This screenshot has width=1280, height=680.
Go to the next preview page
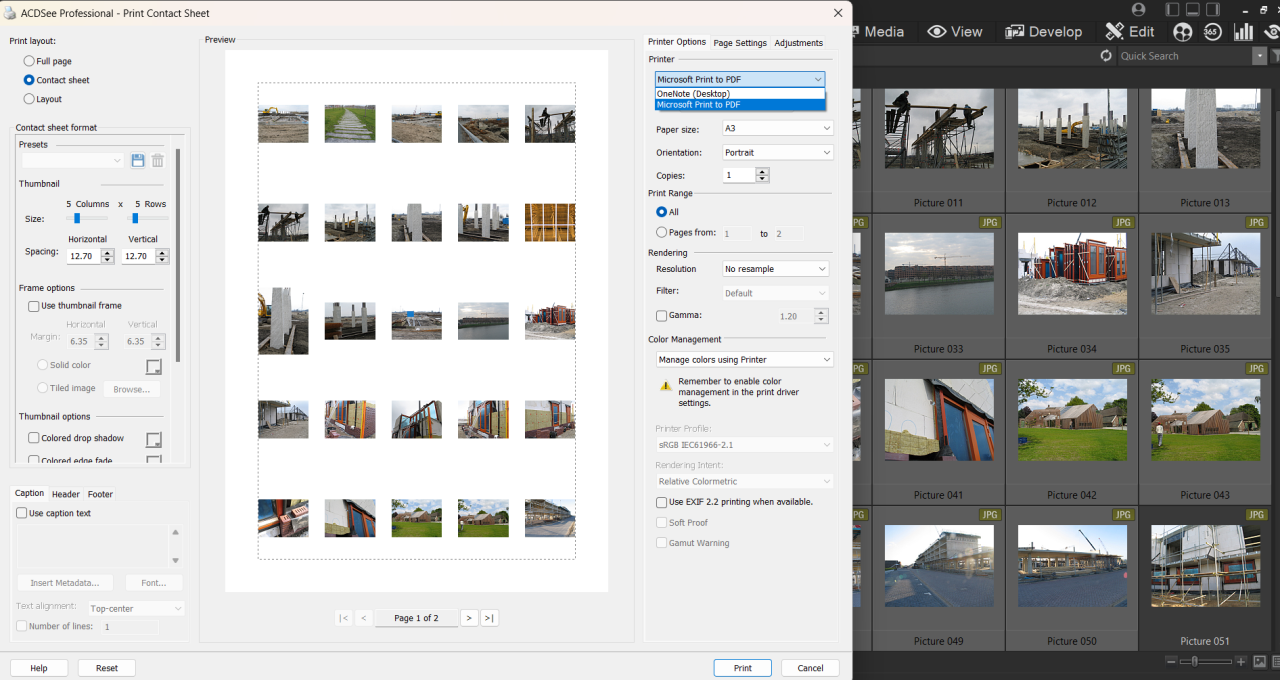(x=469, y=618)
